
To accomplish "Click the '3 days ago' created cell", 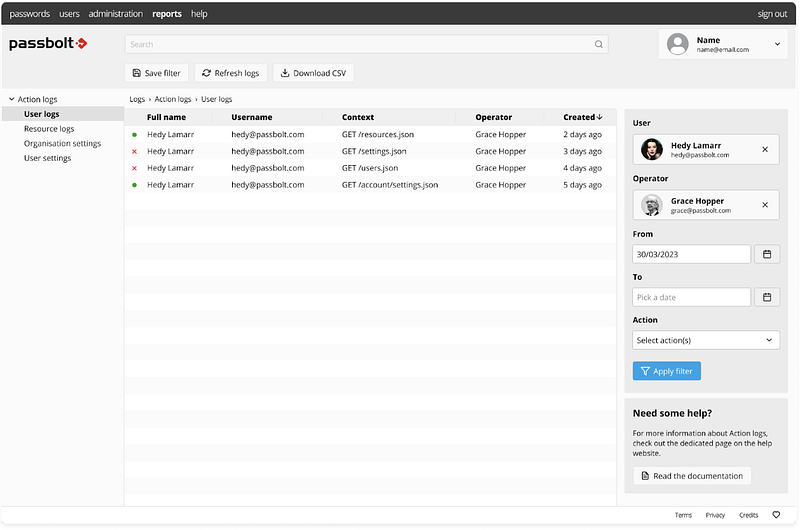I will 582,152.
